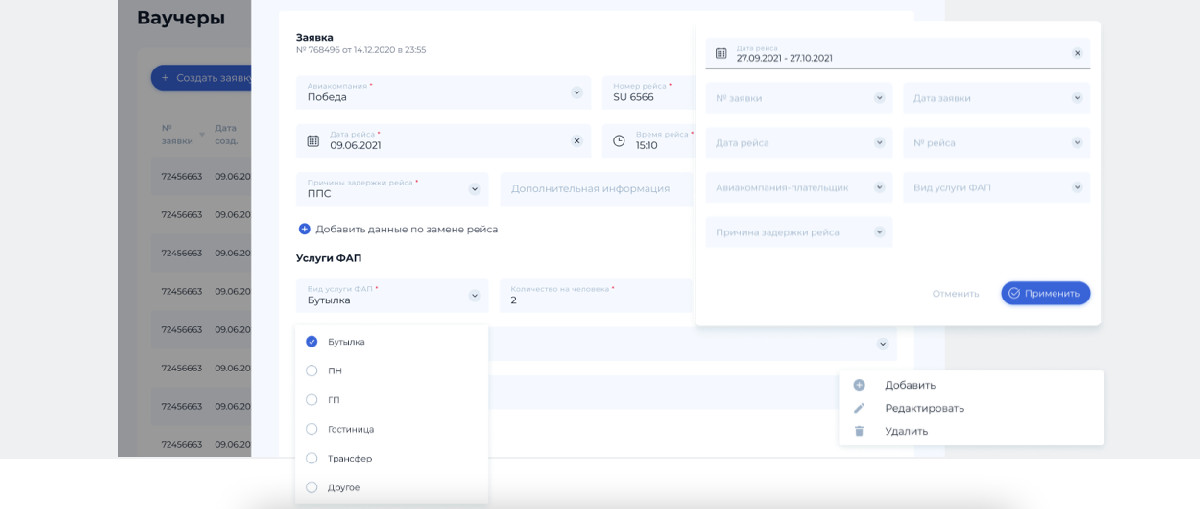
Task: Click the calendar icon in the filter date range
Action: [x=721, y=53]
